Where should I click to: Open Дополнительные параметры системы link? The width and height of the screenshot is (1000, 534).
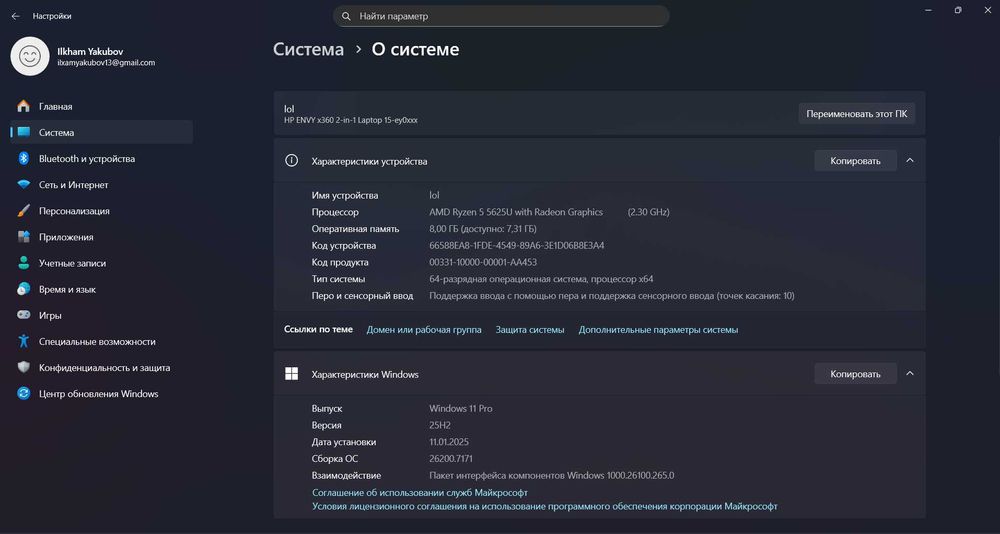pos(658,330)
